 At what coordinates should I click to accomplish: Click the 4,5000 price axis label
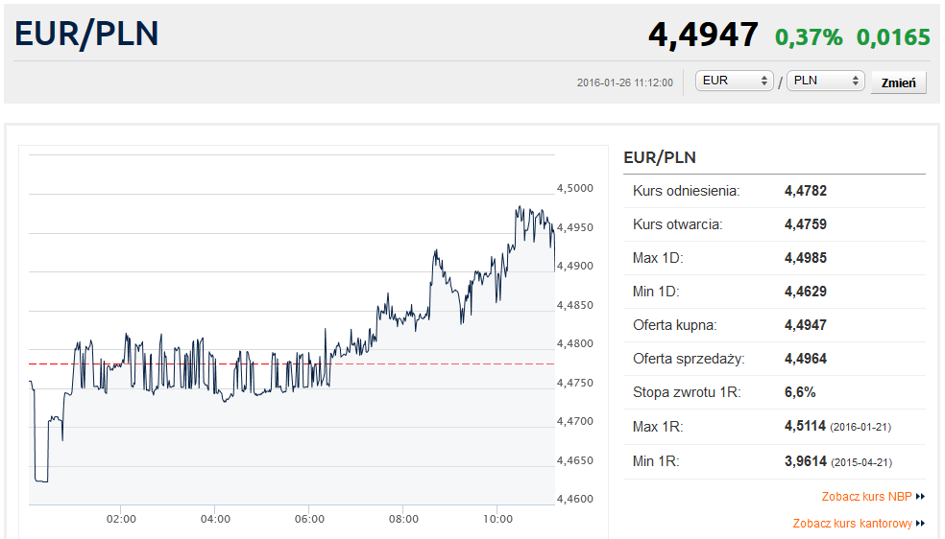pyautogui.click(x=575, y=188)
